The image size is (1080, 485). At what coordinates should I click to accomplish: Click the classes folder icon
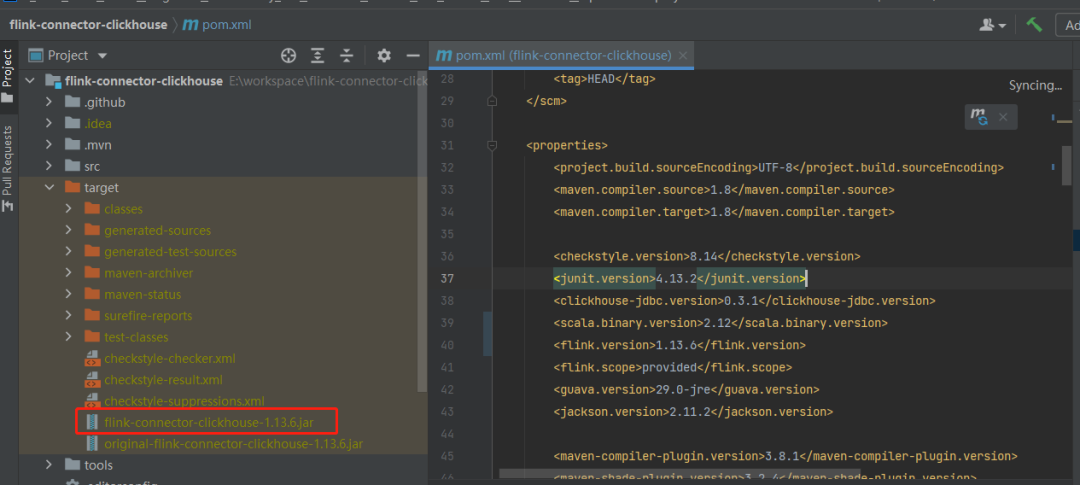[x=92, y=209]
